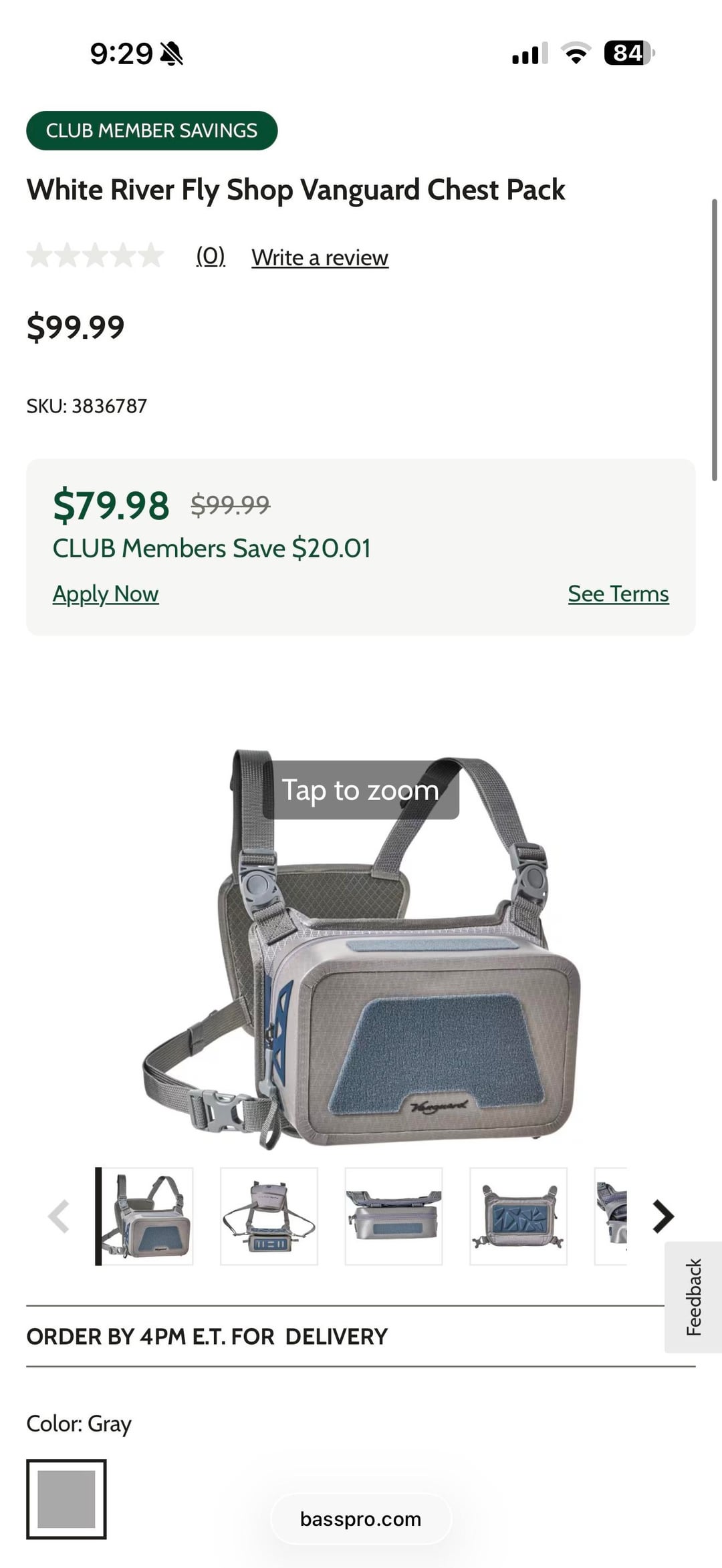Viewport: 722px width, 1568px height.
Task: Click the empty star rating icons
Action: click(95, 255)
